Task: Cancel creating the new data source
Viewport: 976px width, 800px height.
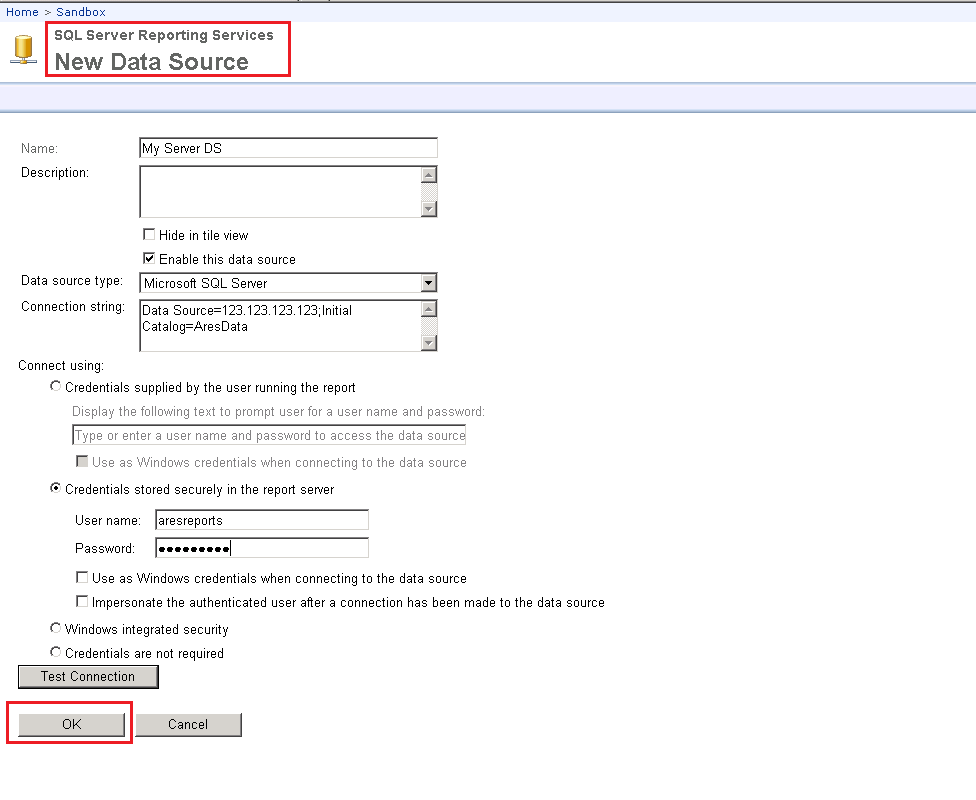Action: click(188, 724)
